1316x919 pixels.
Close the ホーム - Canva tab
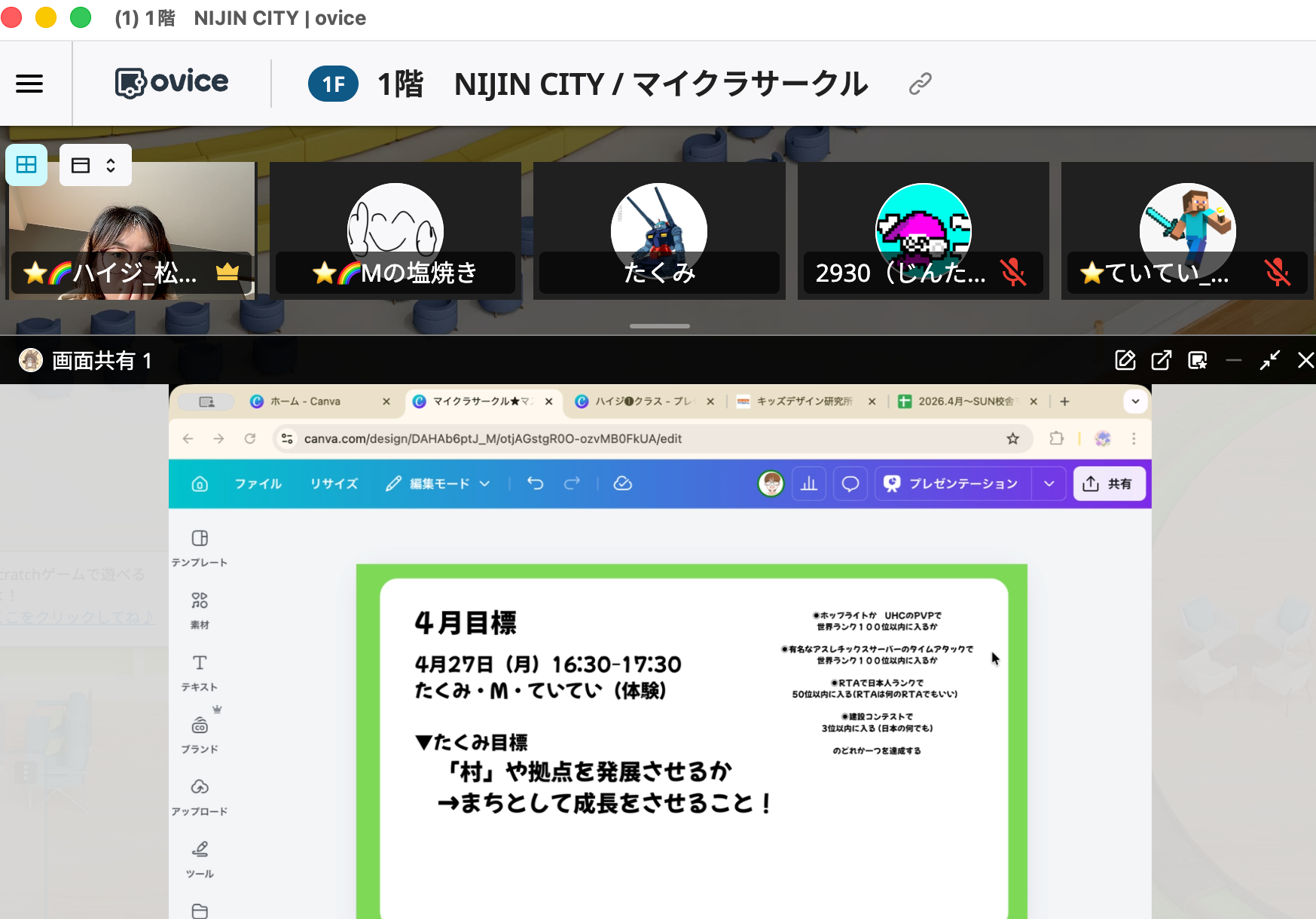coord(386,401)
